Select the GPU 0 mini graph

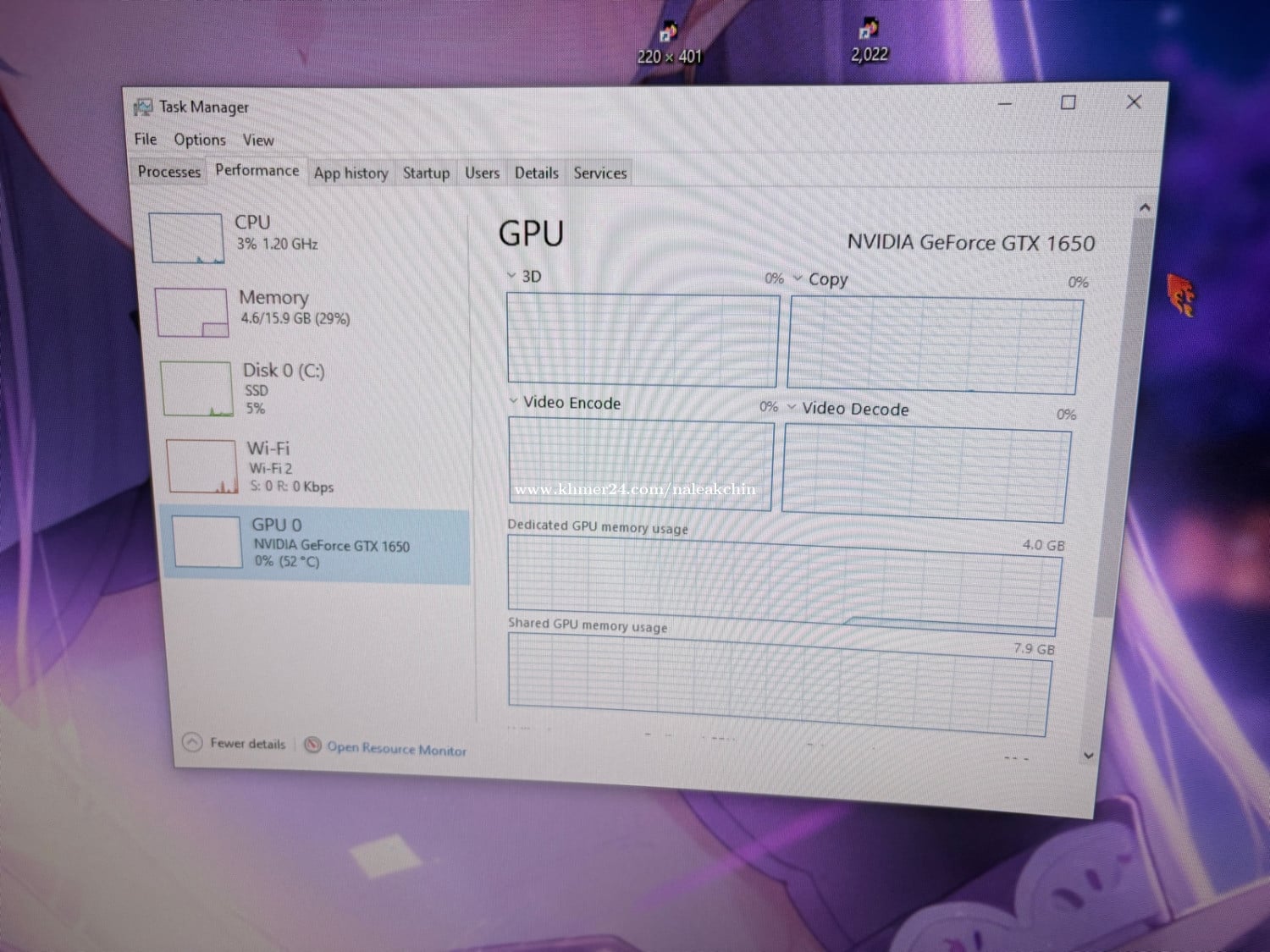[207, 542]
